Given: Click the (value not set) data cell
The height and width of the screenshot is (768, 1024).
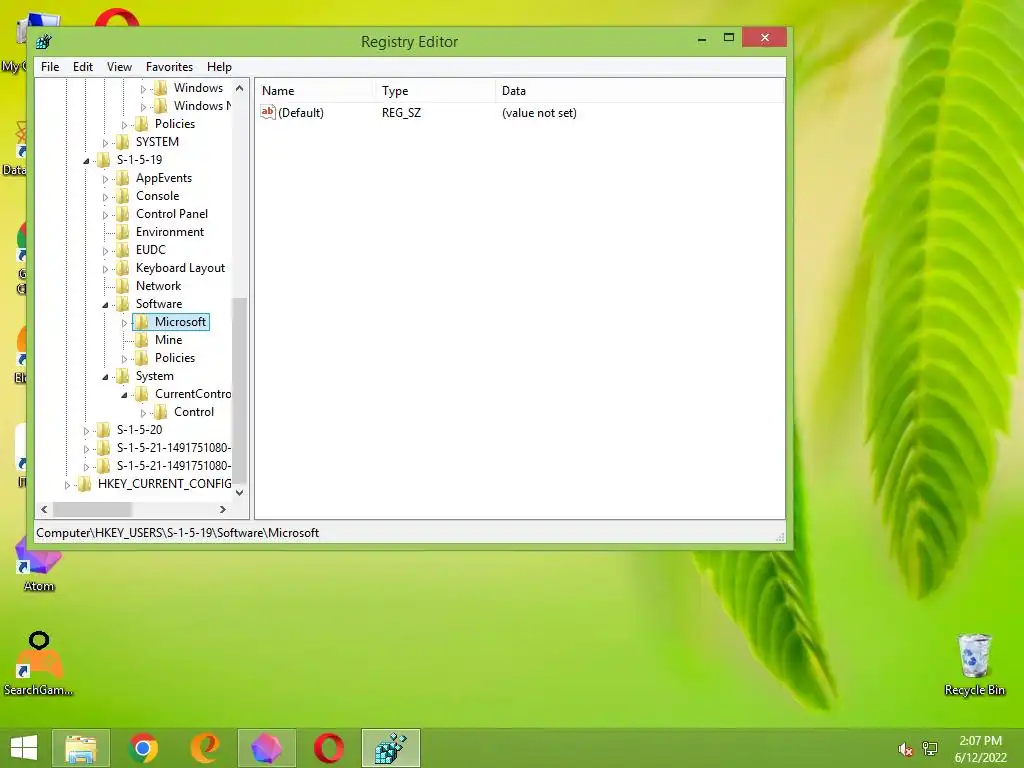Looking at the screenshot, I should [x=539, y=112].
